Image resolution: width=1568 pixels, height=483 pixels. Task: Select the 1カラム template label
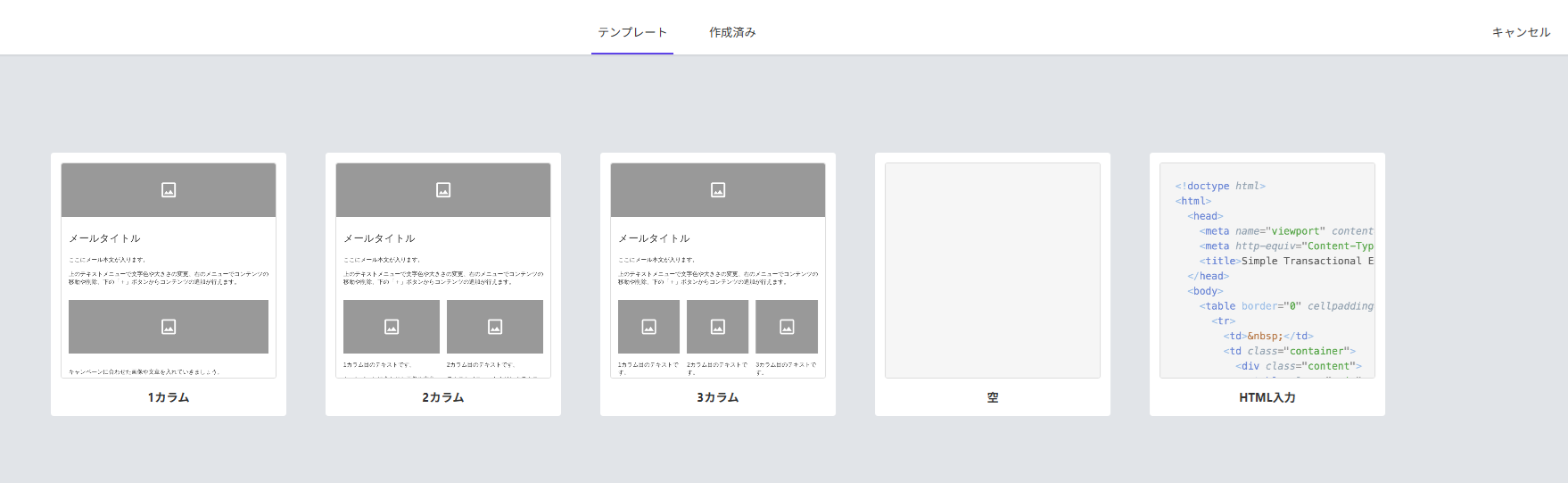pyautogui.click(x=169, y=397)
